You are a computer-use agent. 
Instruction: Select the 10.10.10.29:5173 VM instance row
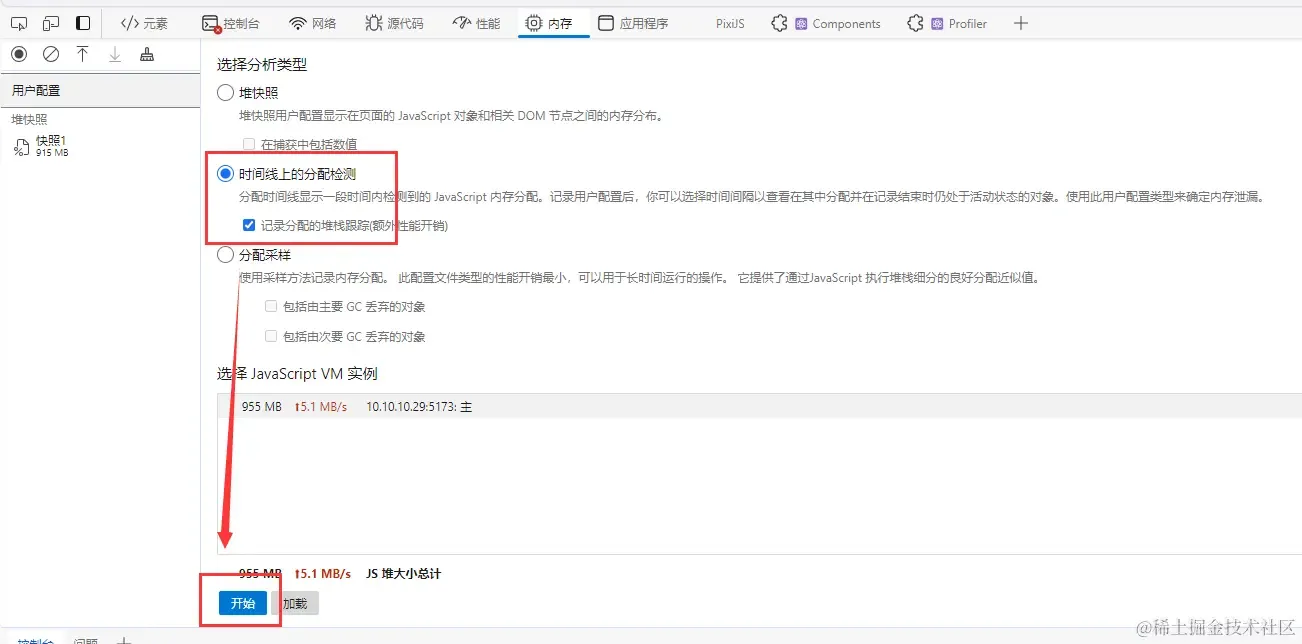[759, 406]
